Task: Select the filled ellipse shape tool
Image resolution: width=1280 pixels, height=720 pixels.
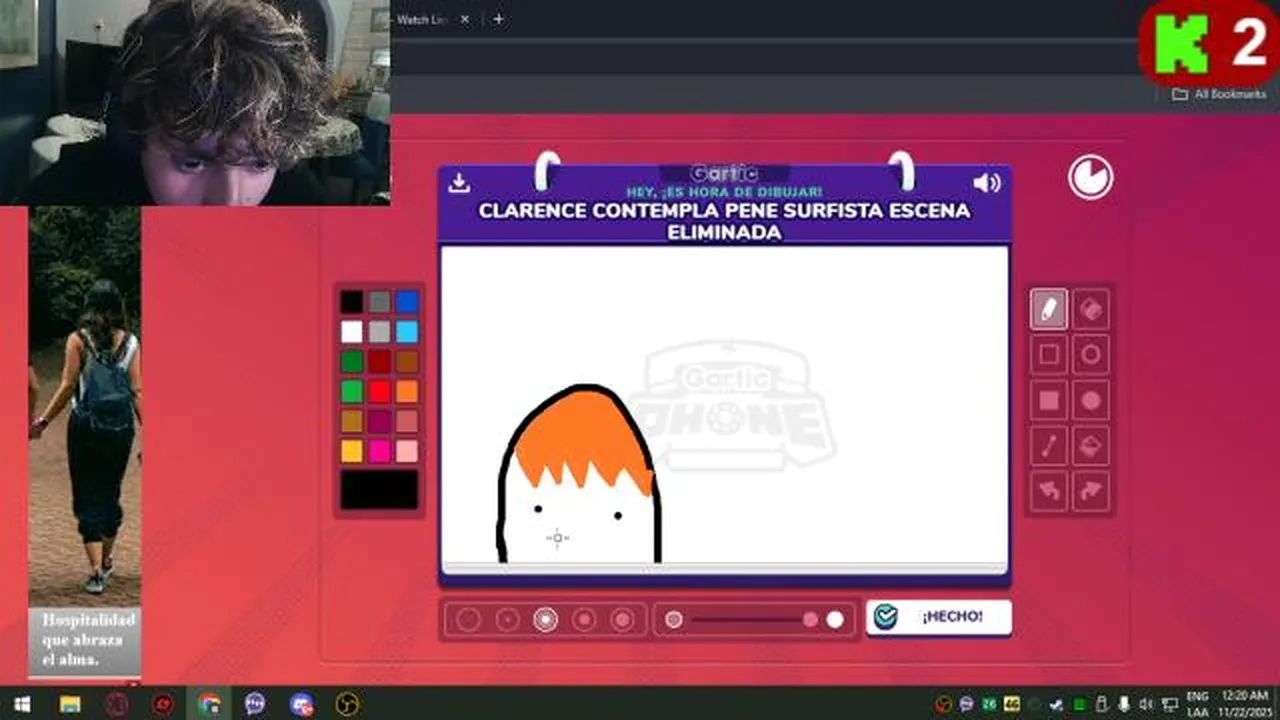Action: coord(1091,400)
